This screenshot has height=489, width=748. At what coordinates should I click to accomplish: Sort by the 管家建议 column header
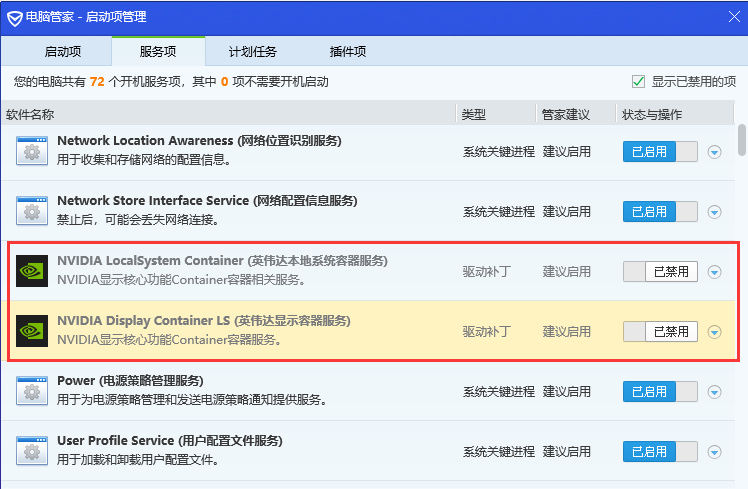click(576, 114)
